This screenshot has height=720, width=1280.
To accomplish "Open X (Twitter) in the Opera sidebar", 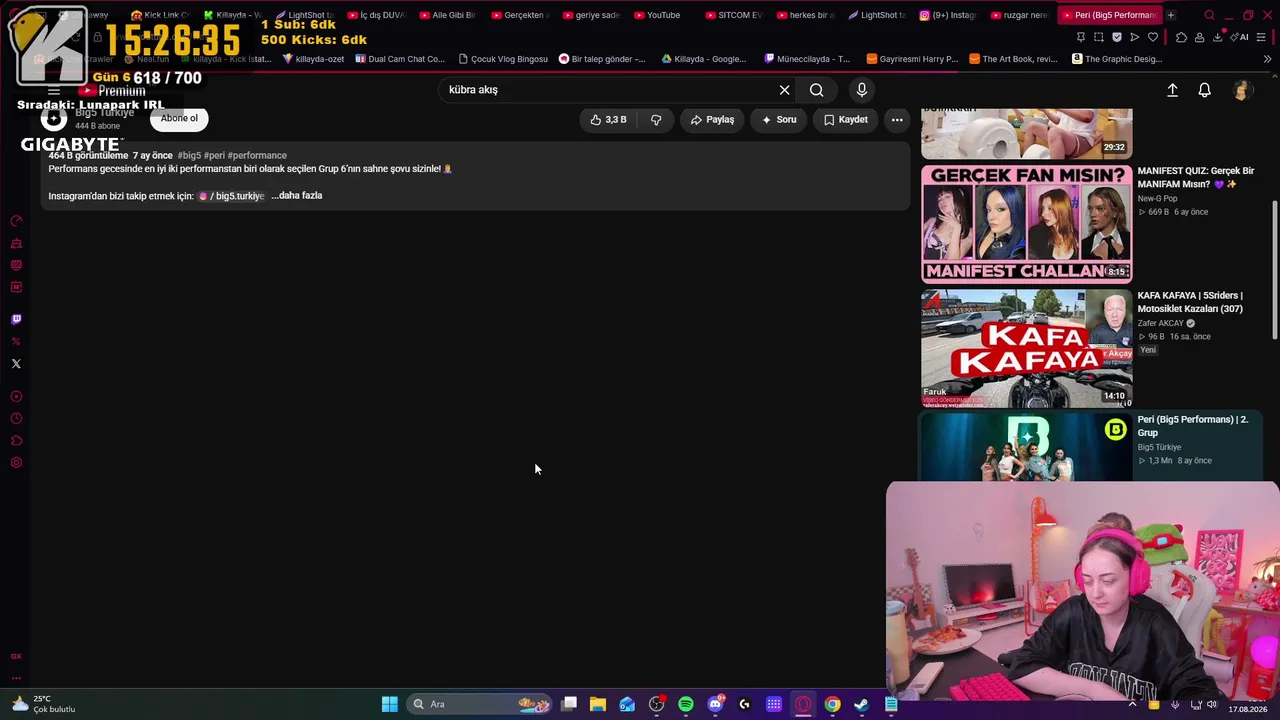I will tap(16, 364).
